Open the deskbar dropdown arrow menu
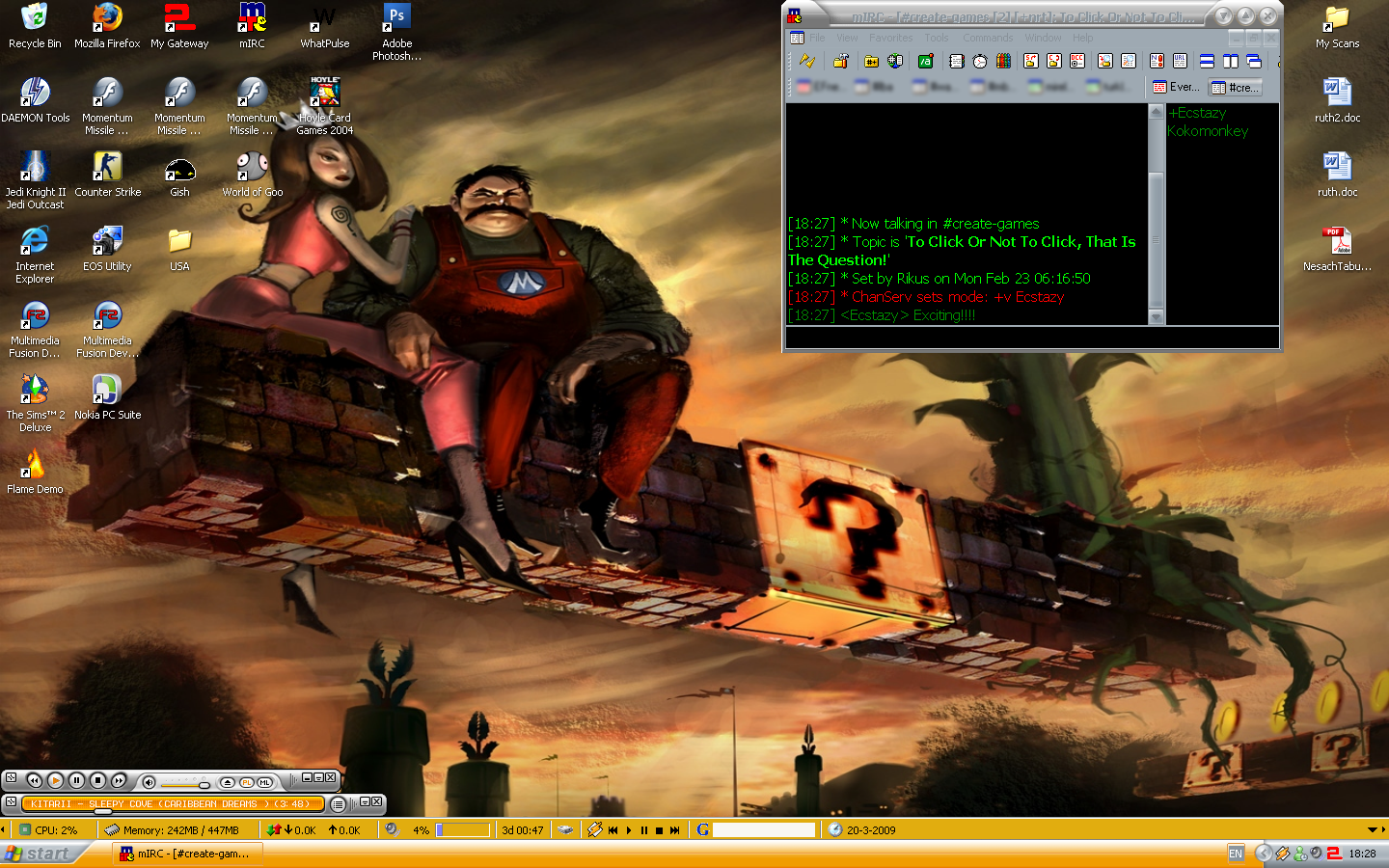1389x868 pixels. [1372, 829]
